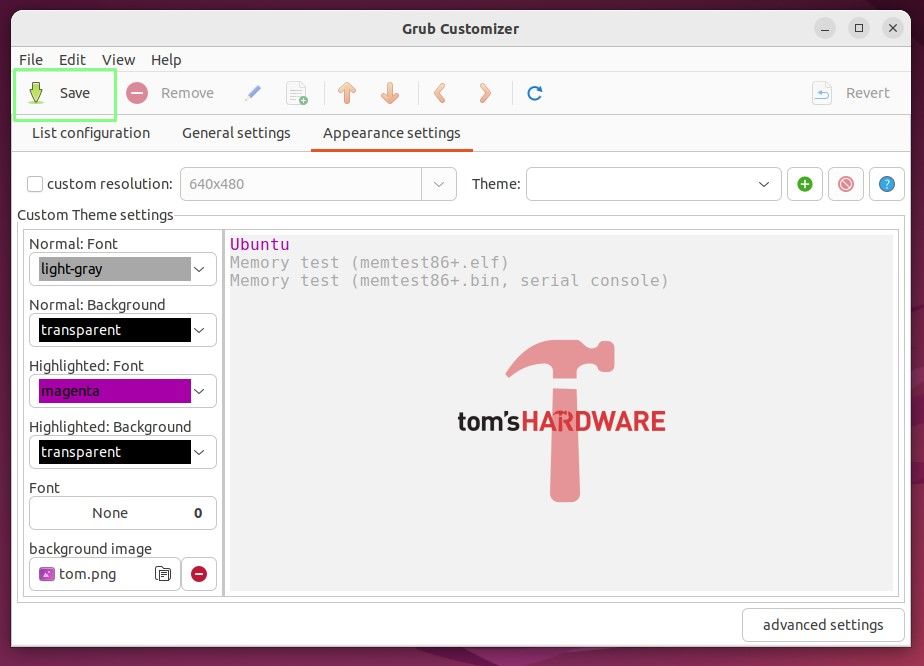
Task: Switch to the General settings tab
Action: pyautogui.click(x=236, y=132)
